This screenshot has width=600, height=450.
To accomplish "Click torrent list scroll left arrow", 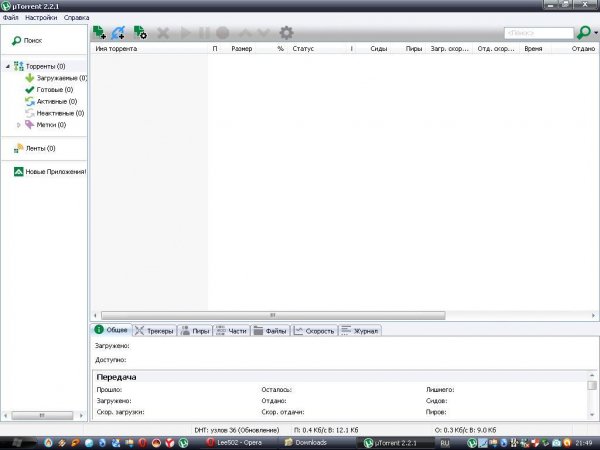I will pos(95,315).
